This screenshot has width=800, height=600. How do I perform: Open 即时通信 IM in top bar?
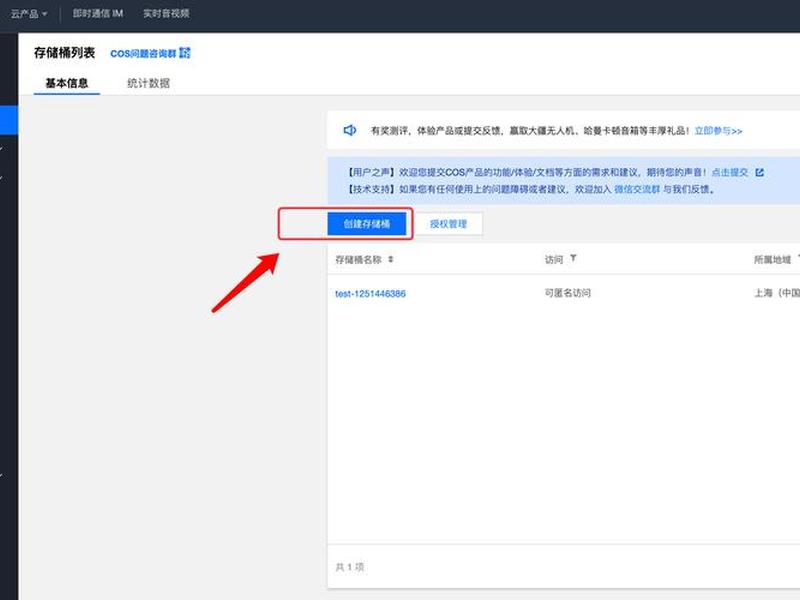pyautogui.click(x=97, y=14)
